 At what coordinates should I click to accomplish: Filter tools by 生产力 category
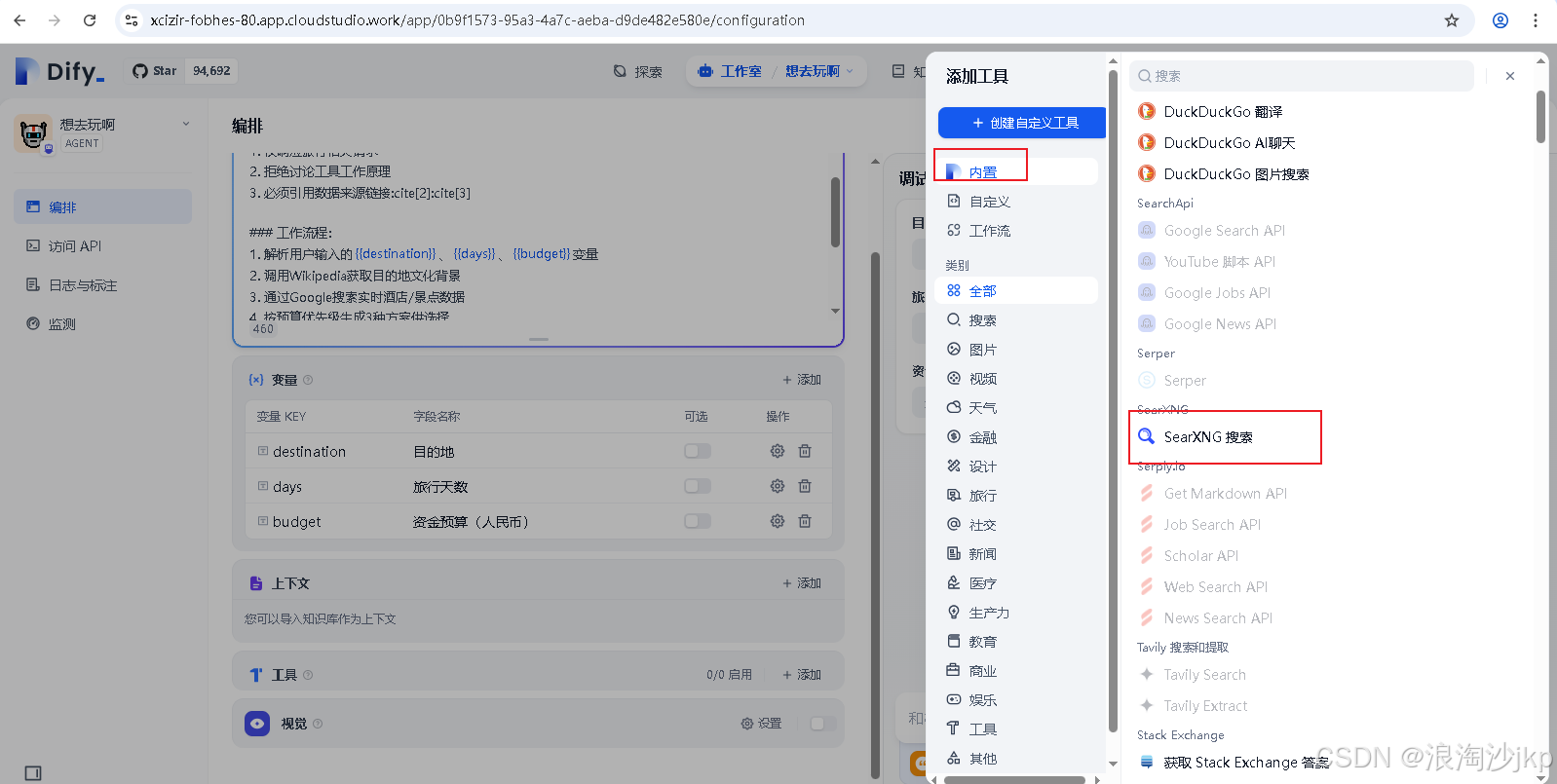(1016, 613)
